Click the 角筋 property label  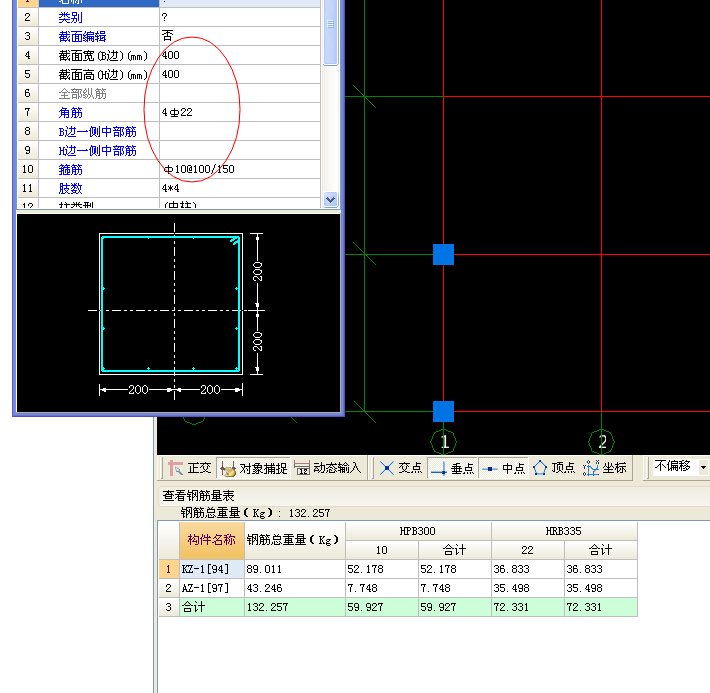coord(99,112)
